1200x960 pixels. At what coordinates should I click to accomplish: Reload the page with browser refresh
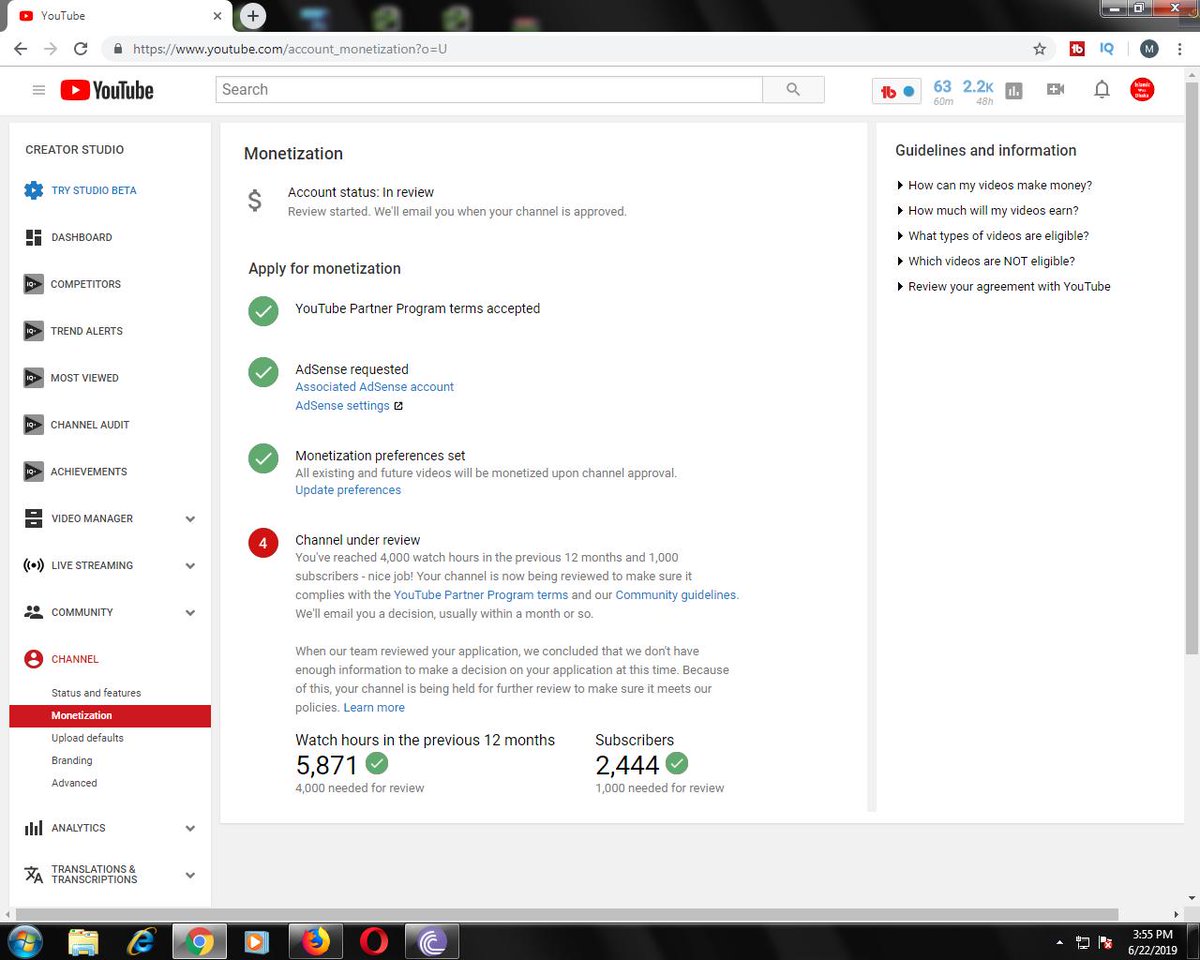81,48
